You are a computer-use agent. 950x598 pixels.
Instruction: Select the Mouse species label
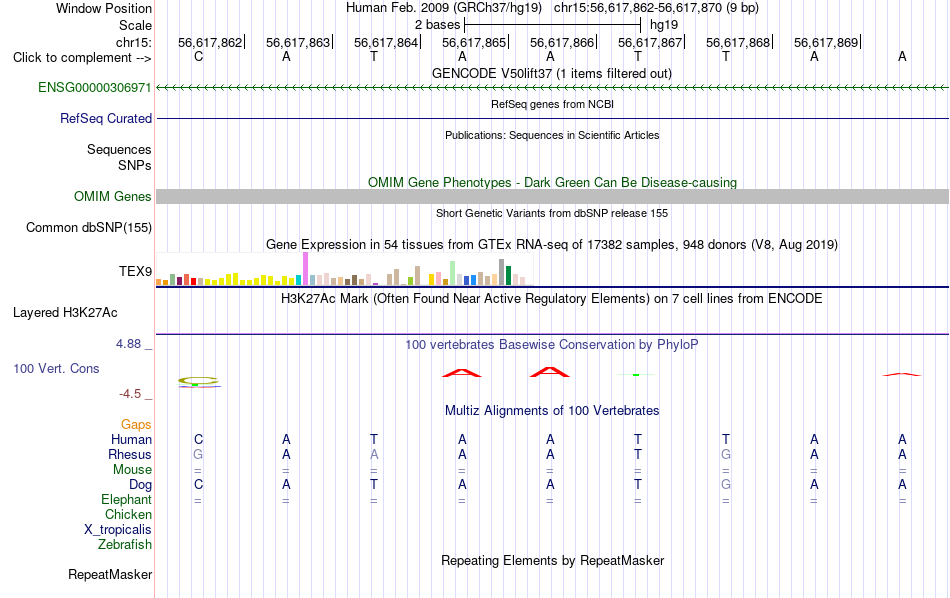pos(132,470)
